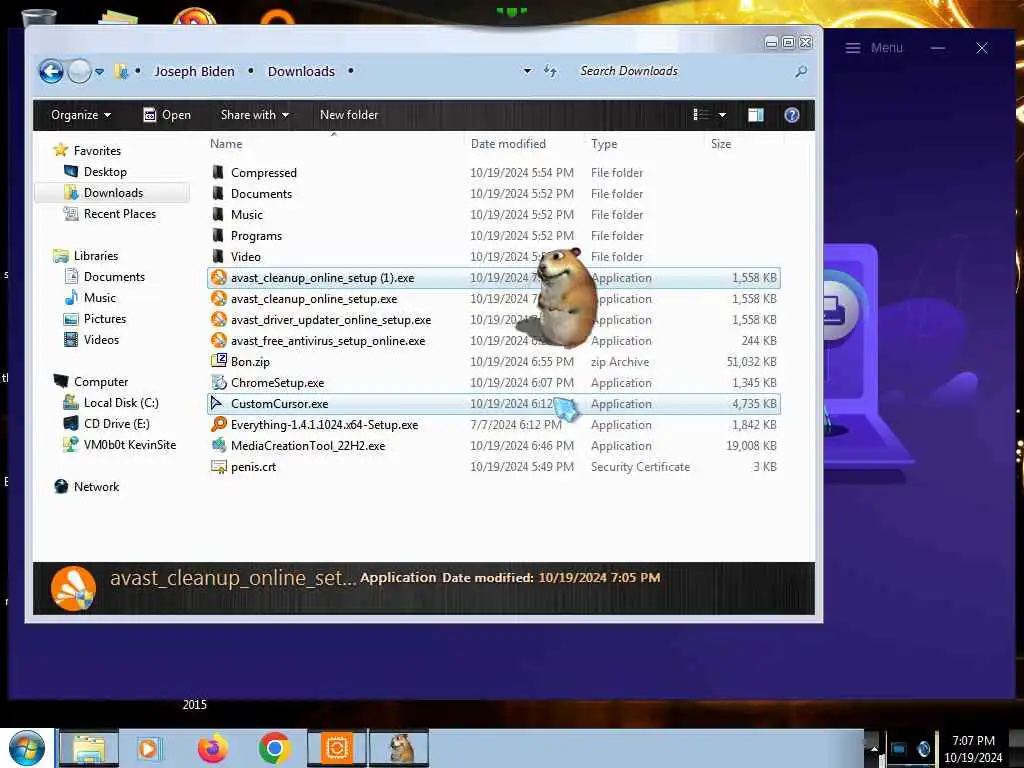Create a New folder
Screen dimensions: 1024x768
point(349,115)
